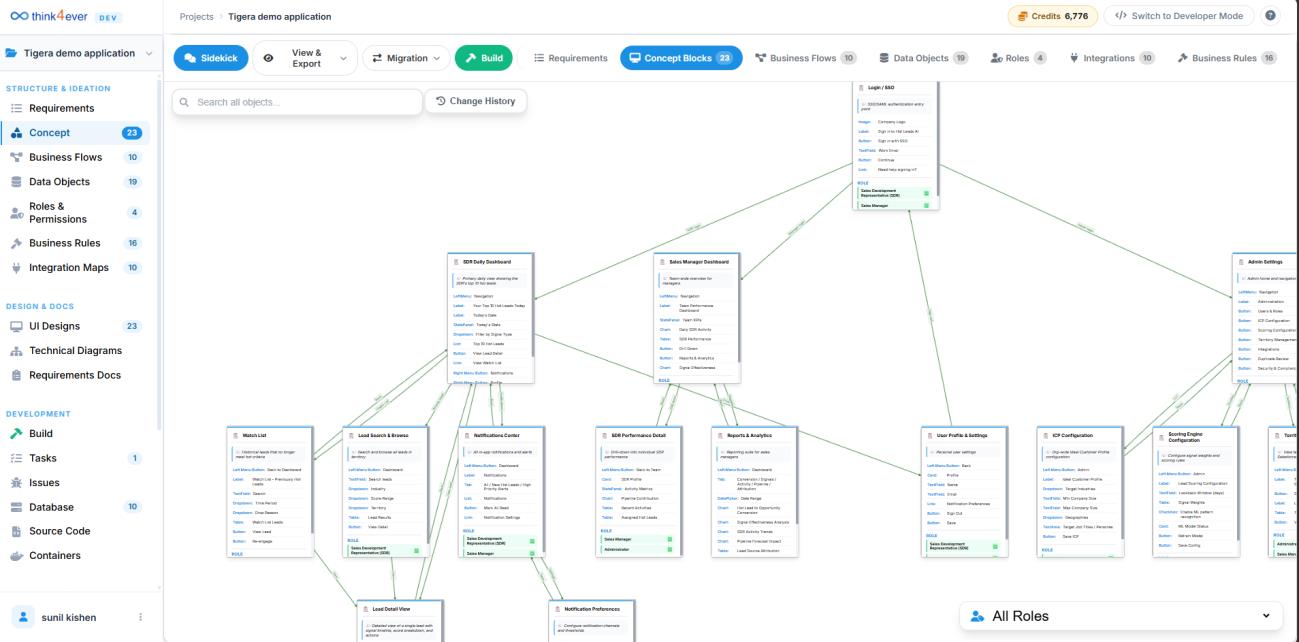Select the SDR Daily Dashboard block
The image size is (1299, 642).
click(x=489, y=318)
